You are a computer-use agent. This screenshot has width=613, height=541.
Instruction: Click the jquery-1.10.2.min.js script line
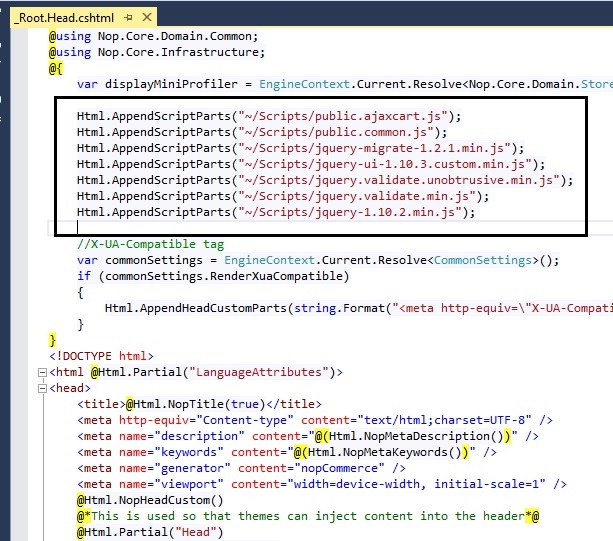pyautogui.click(x=276, y=212)
